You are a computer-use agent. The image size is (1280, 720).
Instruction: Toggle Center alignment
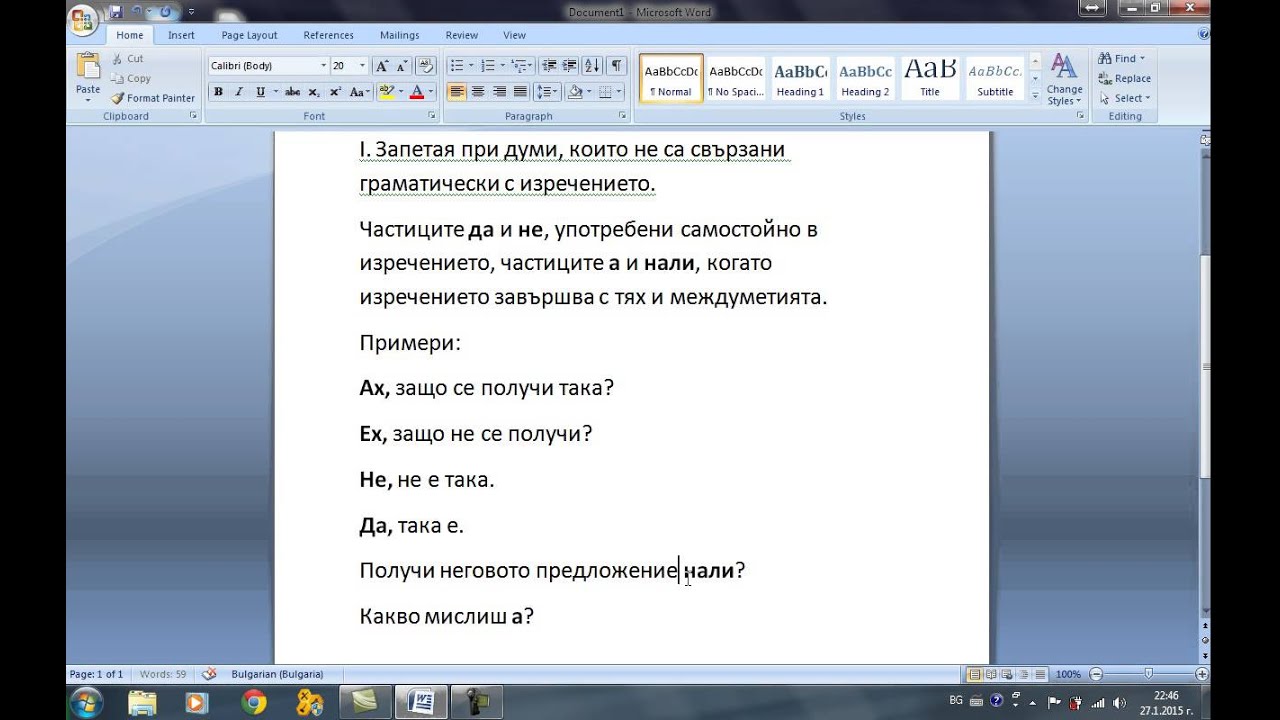478,92
